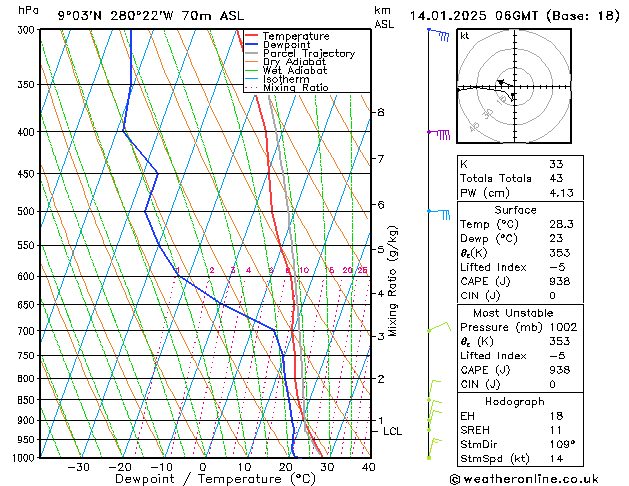629x486 pixels.
Task: Click the 'Surface' section heading
Action: tap(515, 210)
